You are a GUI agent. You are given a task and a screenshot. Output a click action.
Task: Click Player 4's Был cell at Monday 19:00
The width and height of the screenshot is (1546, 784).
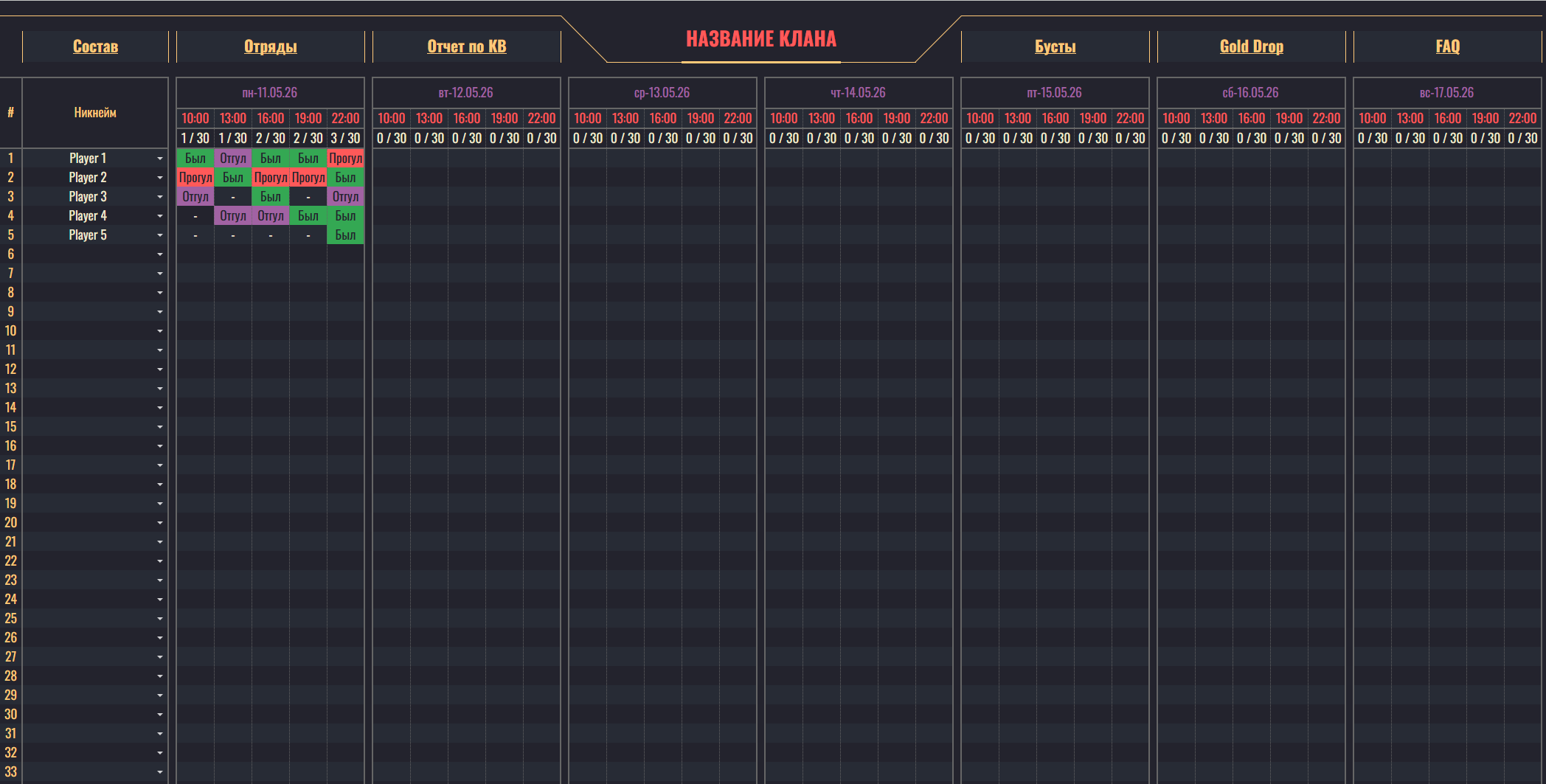click(308, 216)
